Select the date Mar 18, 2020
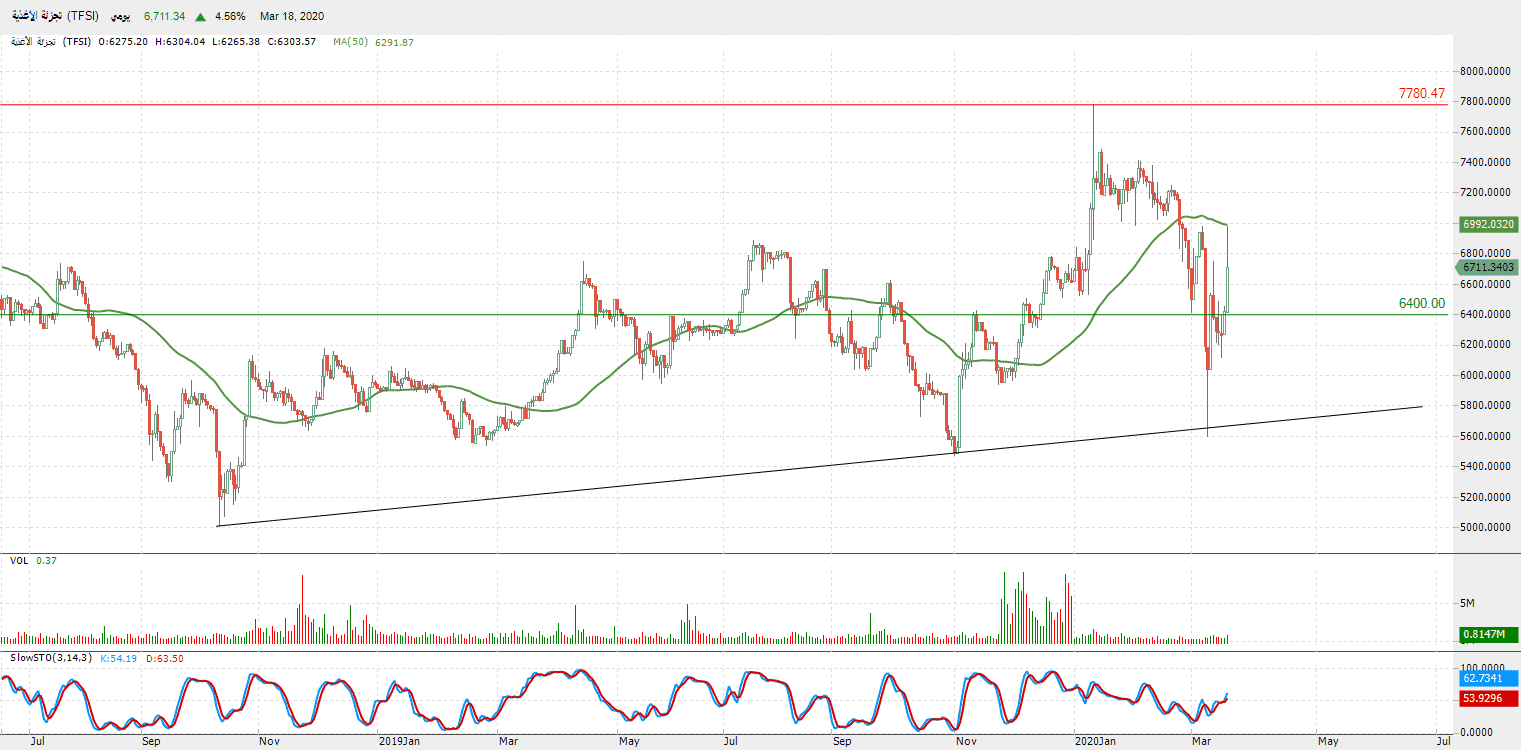Viewport: 1521px width, 750px height. click(x=292, y=17)
